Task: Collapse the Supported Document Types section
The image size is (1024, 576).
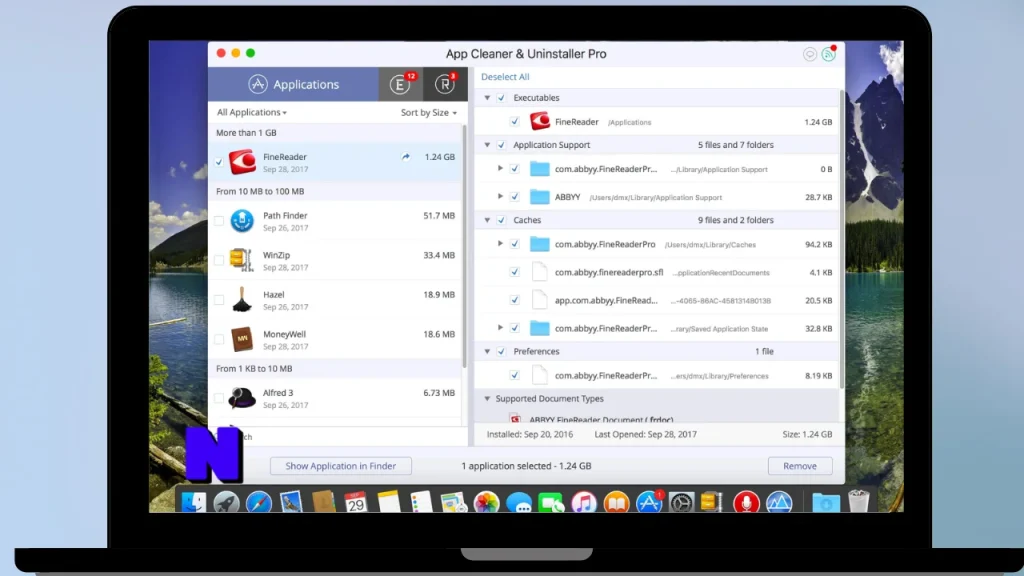Action: (487, 398)
